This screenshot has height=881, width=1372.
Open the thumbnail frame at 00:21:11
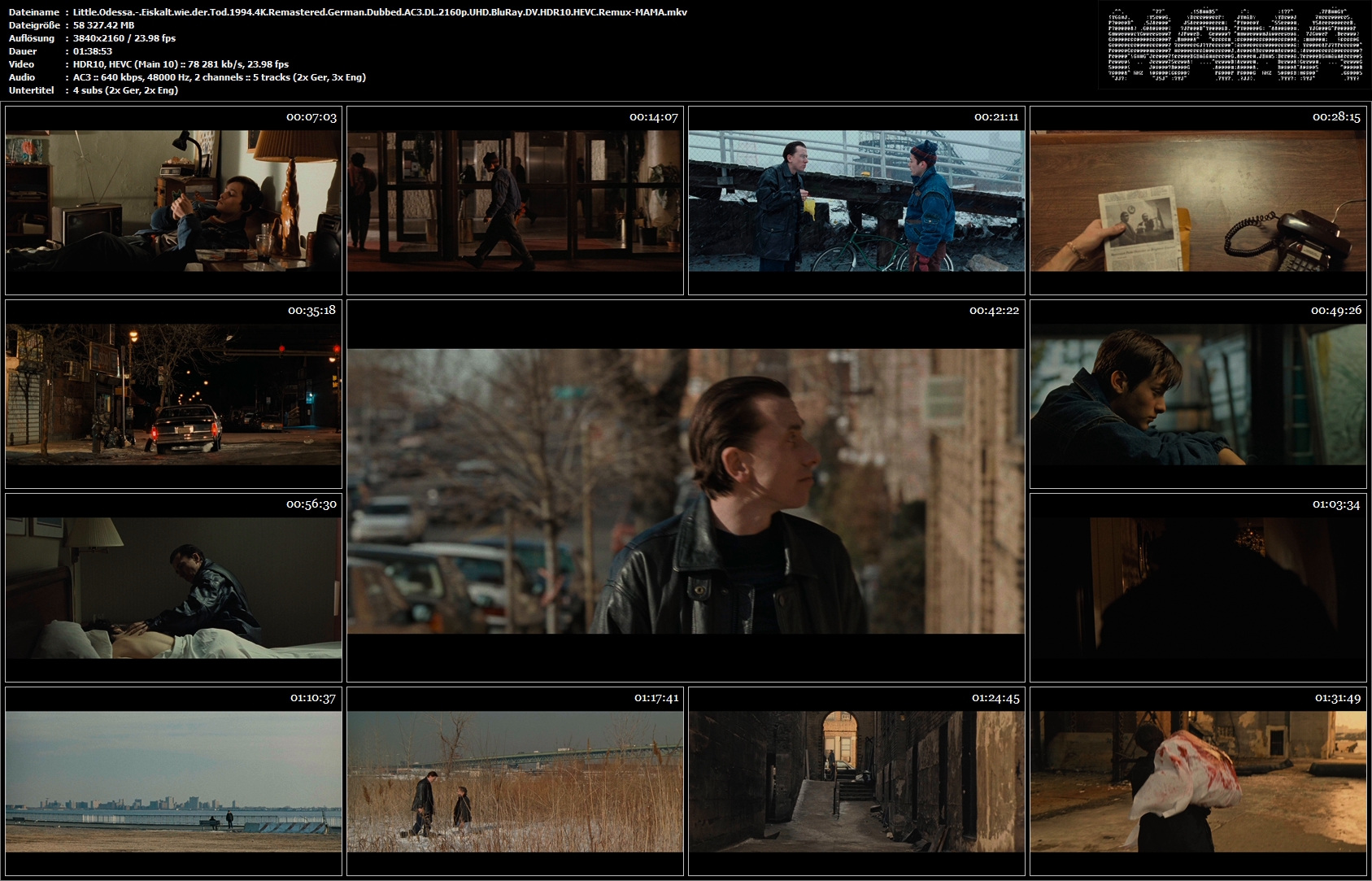pos(856,200)
